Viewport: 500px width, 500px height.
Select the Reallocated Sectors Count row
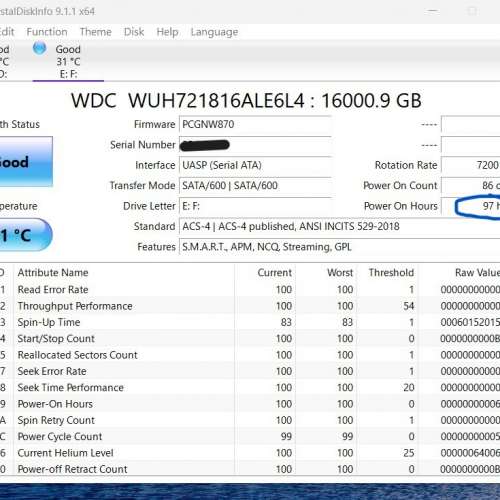(250, 355)
